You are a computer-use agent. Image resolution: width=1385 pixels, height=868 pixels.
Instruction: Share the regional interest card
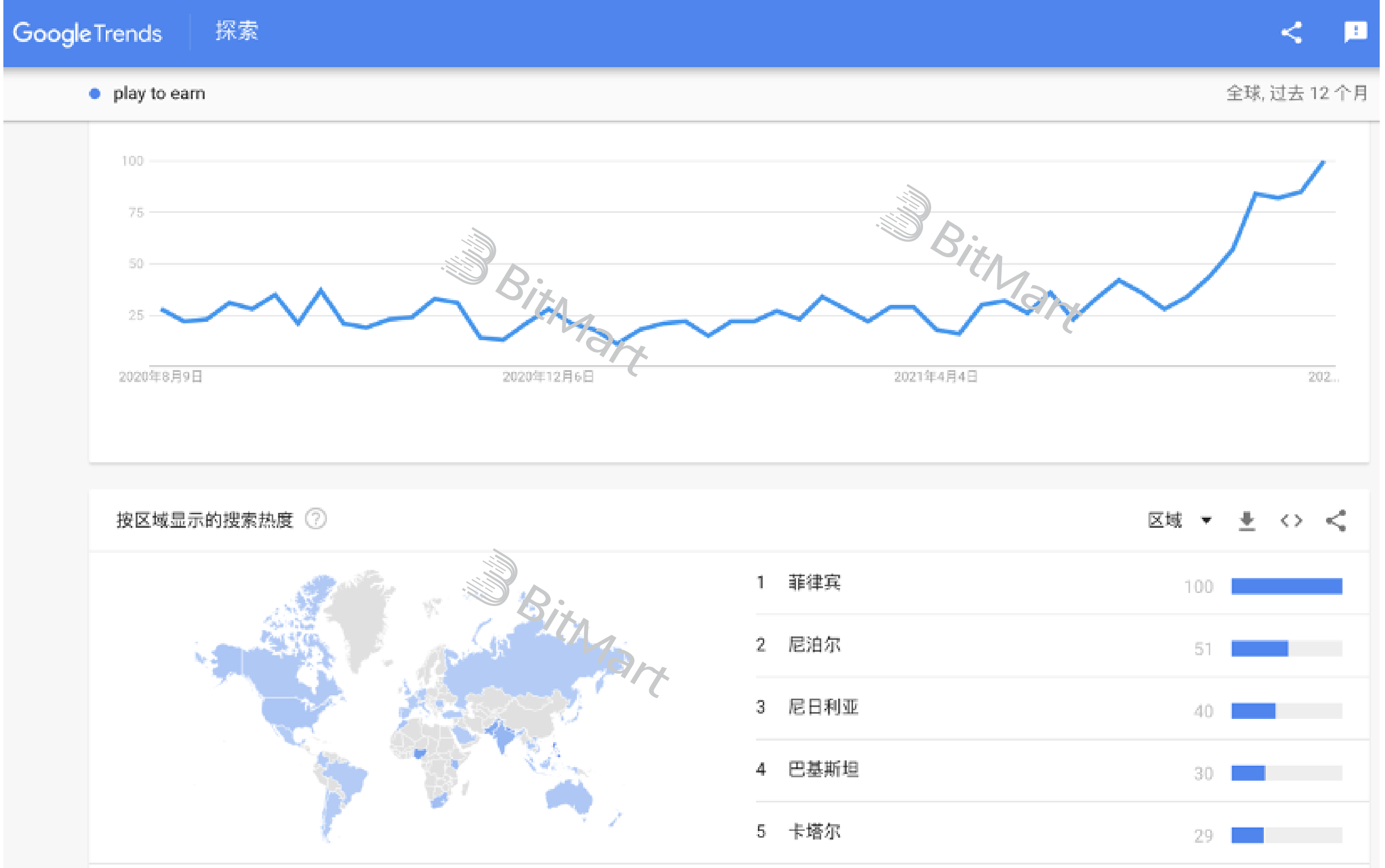[1336, 521]
